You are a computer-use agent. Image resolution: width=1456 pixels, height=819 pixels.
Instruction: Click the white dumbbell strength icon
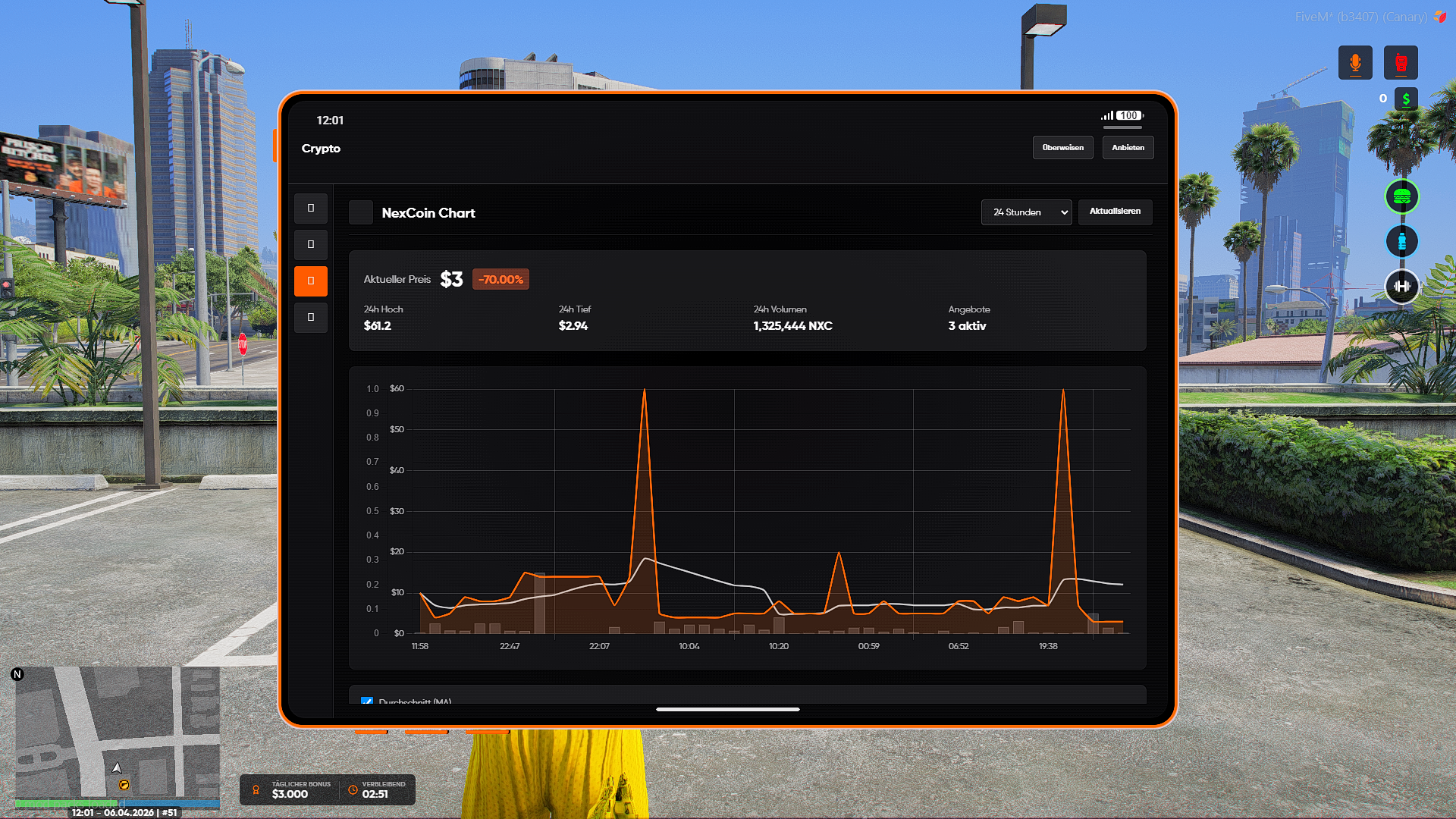coord(1401,286)
